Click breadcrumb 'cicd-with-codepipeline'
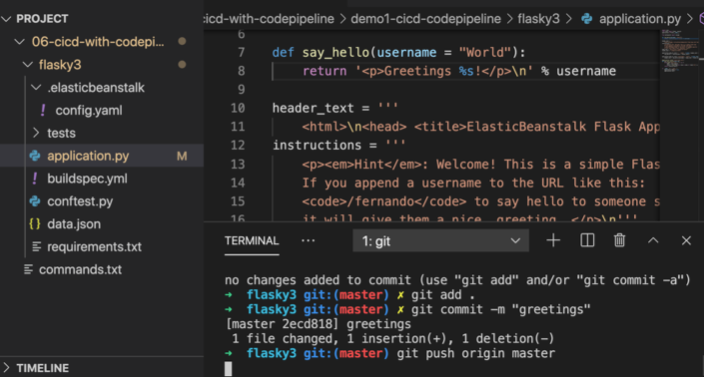The image size is (704, 377). click(x=269, y=19)
